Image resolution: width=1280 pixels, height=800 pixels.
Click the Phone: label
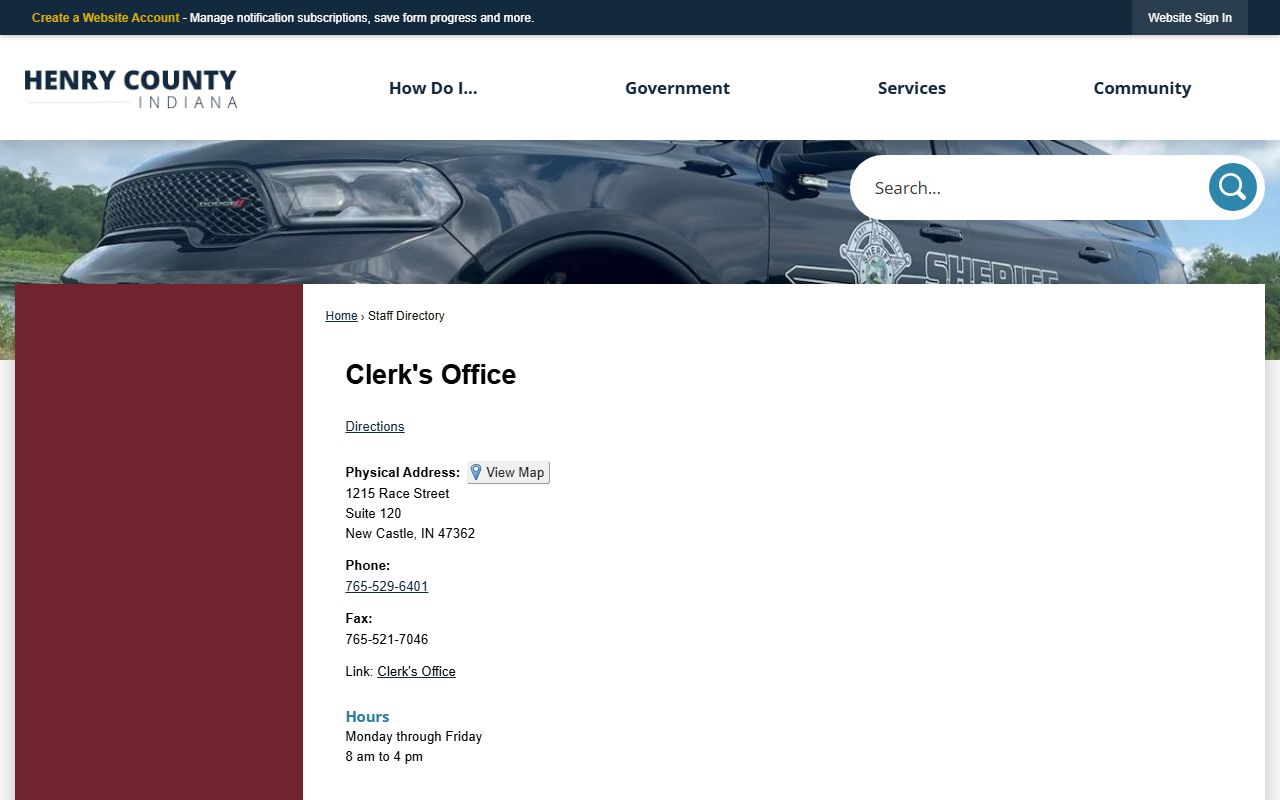[368, 566]
